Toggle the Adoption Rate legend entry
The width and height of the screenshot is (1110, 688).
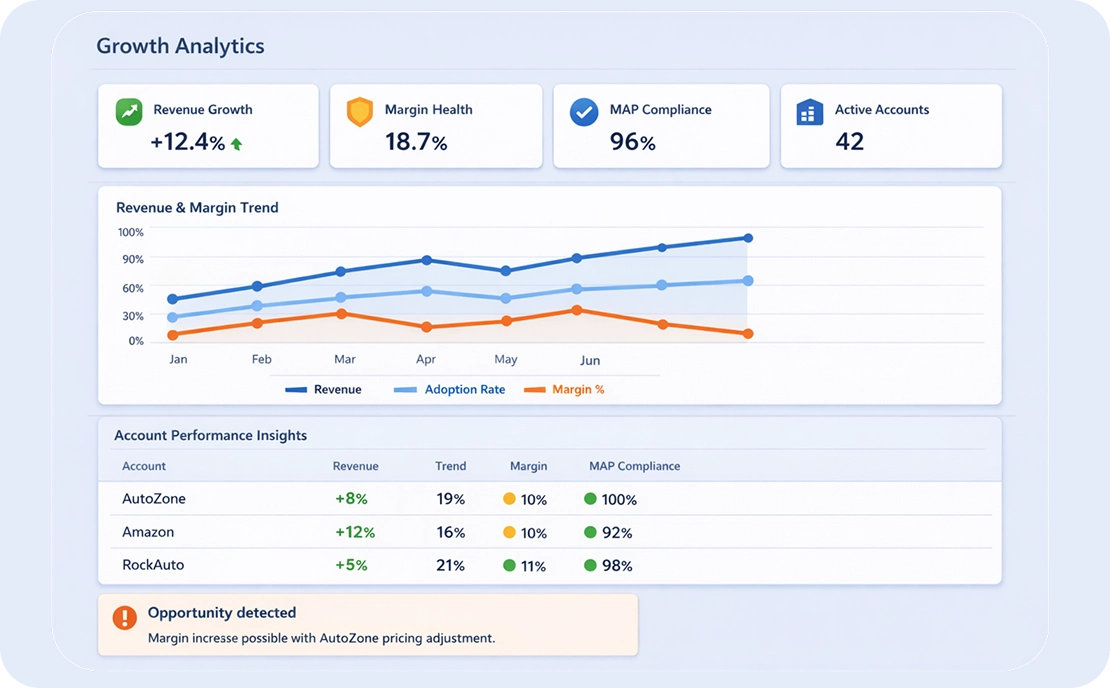[449, 390]
